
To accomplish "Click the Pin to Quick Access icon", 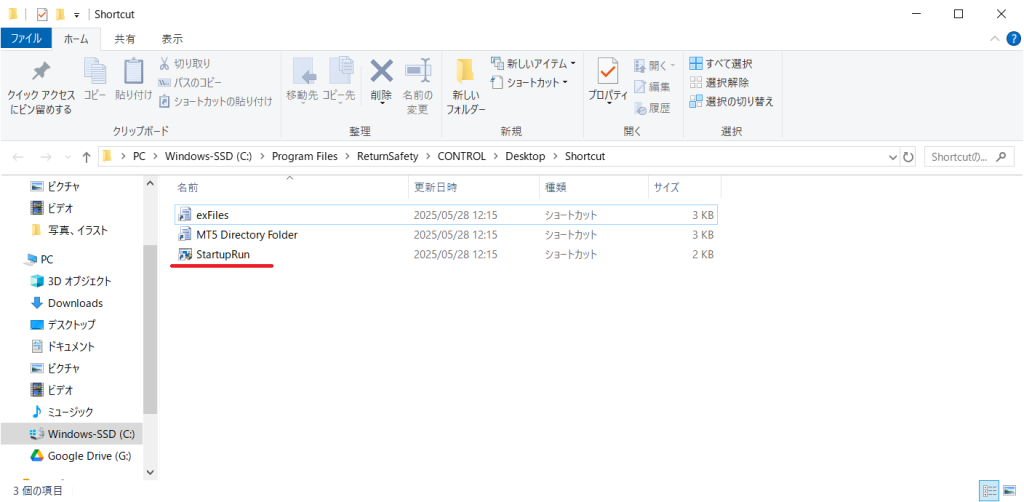I will click(x=40, y=74).
